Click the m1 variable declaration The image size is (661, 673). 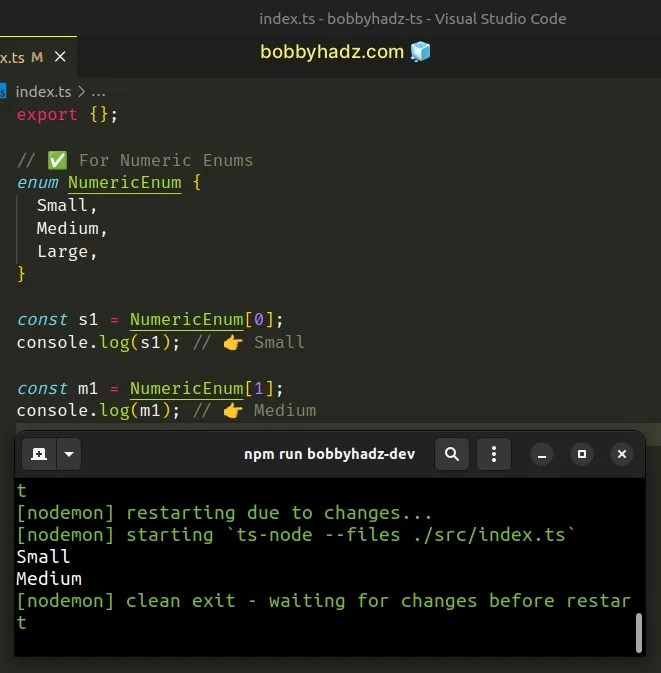tap(88, 389)
